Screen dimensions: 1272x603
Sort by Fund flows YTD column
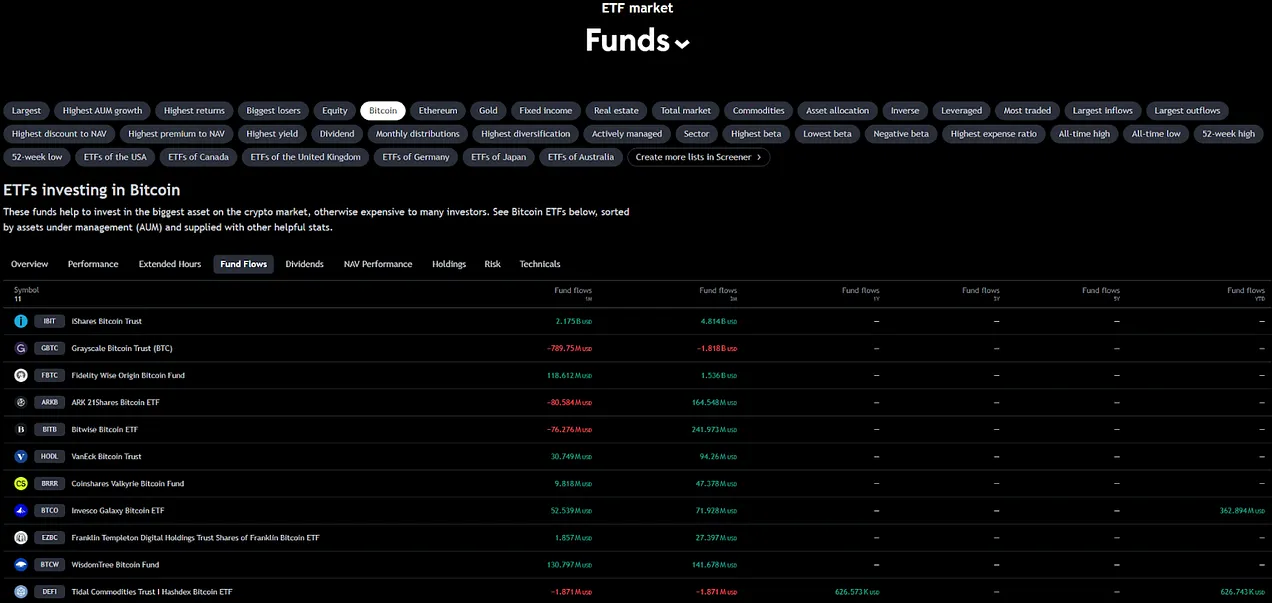pyautogui.click(x=1246, y=294)
